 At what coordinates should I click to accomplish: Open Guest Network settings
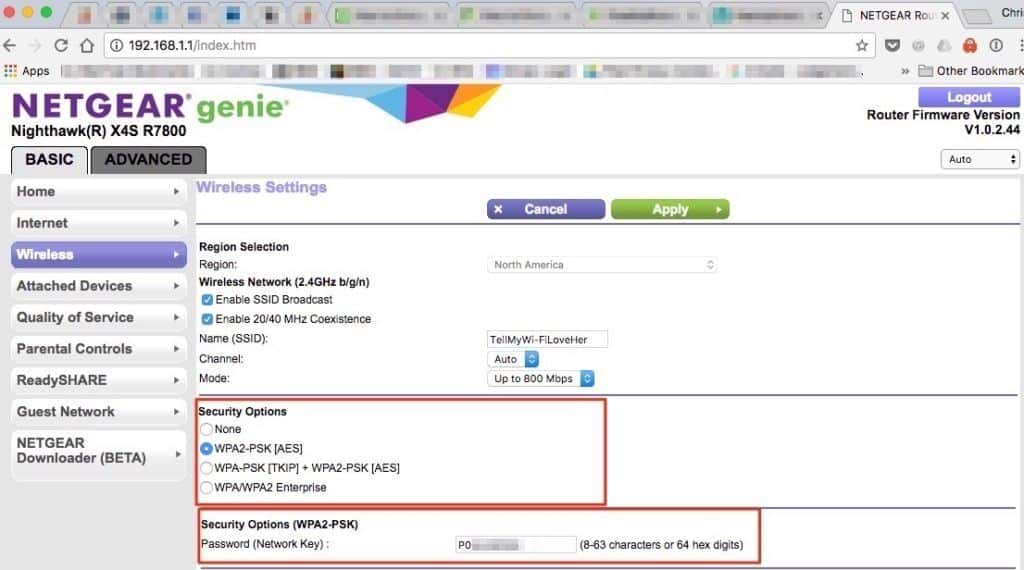(99, 411)
